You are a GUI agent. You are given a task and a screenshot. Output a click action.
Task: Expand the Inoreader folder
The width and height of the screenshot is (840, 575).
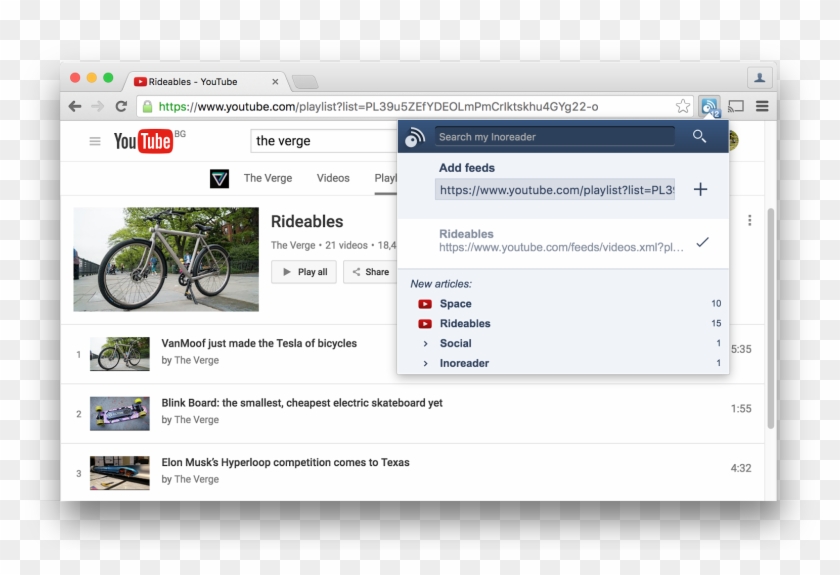tap(426, 363)
